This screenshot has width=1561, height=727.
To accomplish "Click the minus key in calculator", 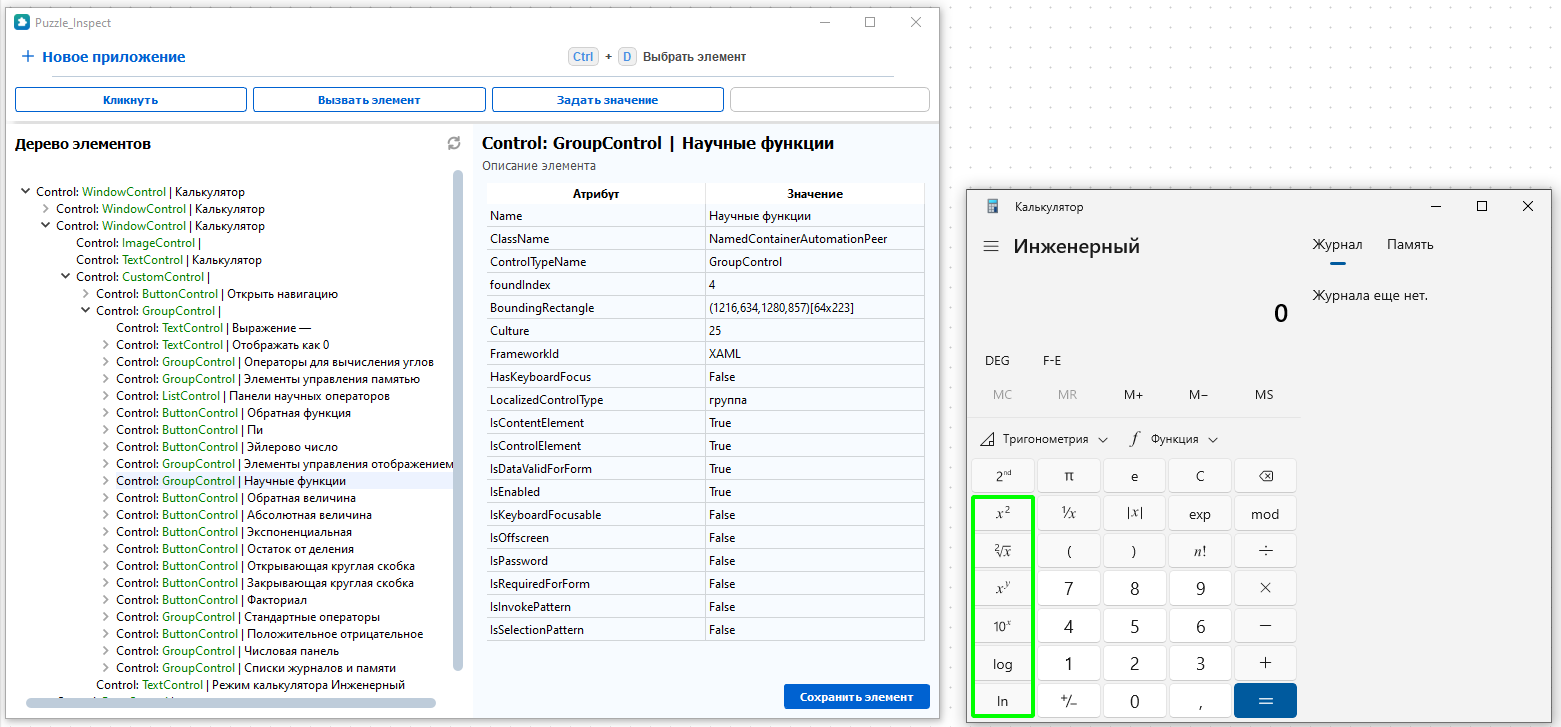I will pos(1265,627).
